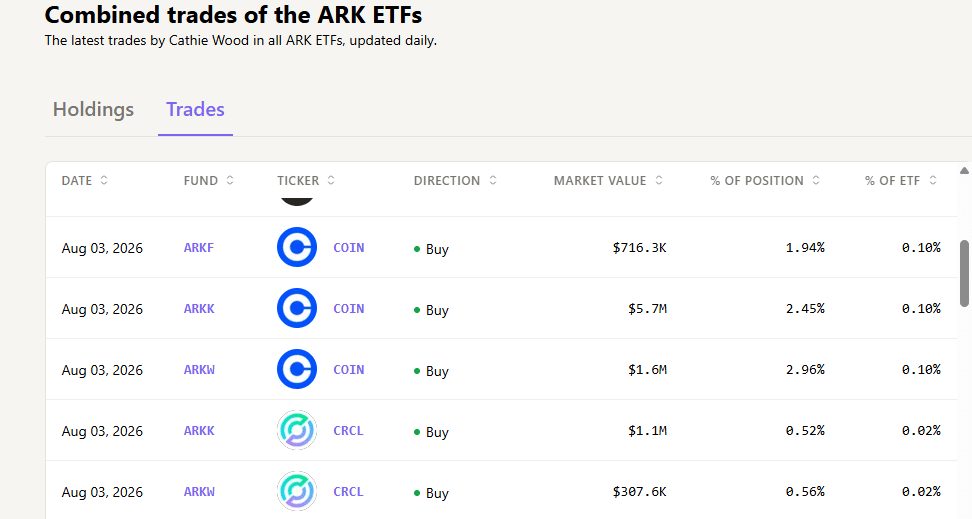Click the Circle logo in the ARKW CRCL row
Viewport: 972px width, 519px height.
click(x=297, y=491)
